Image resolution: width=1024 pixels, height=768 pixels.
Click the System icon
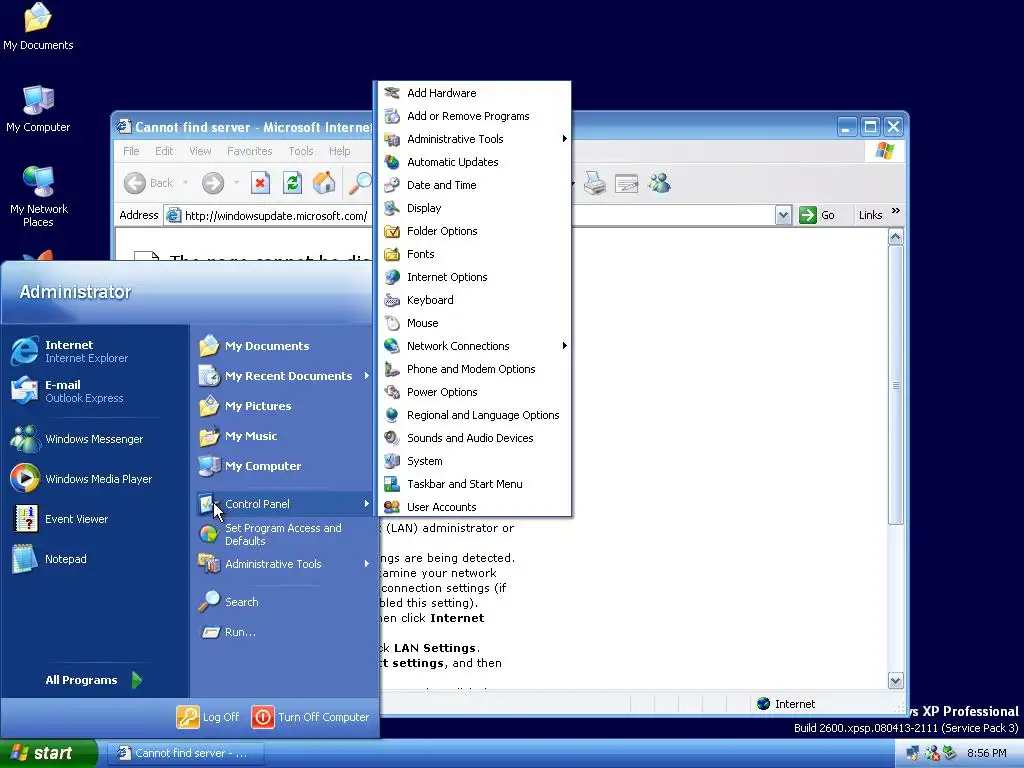pos(392,460)
